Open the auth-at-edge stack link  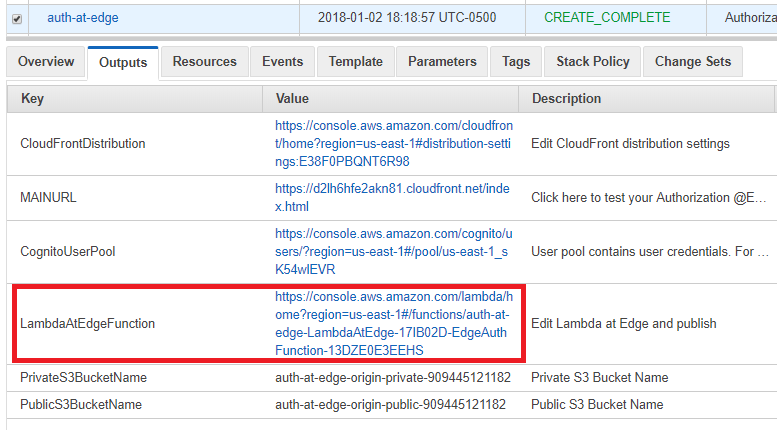tap(83, 18)
